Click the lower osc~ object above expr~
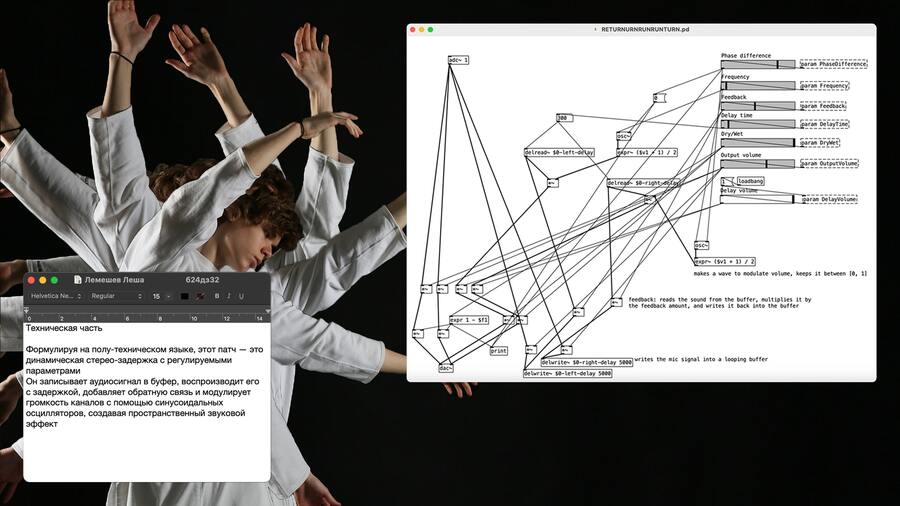 pyautogui.click(x=701, y=245)
